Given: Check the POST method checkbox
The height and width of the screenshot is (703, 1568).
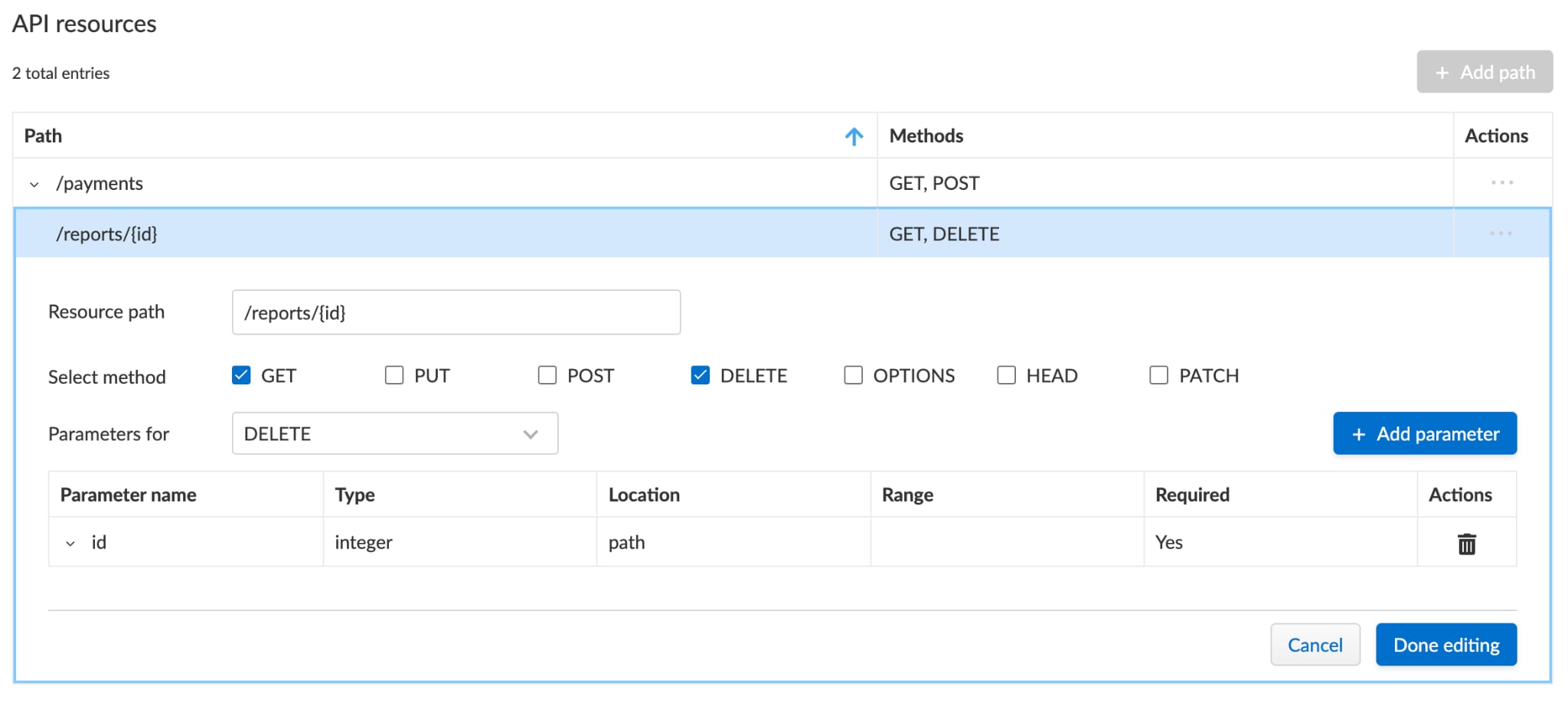Looking at the screenshot, I should pyautogui.click(x=547, y=375).
